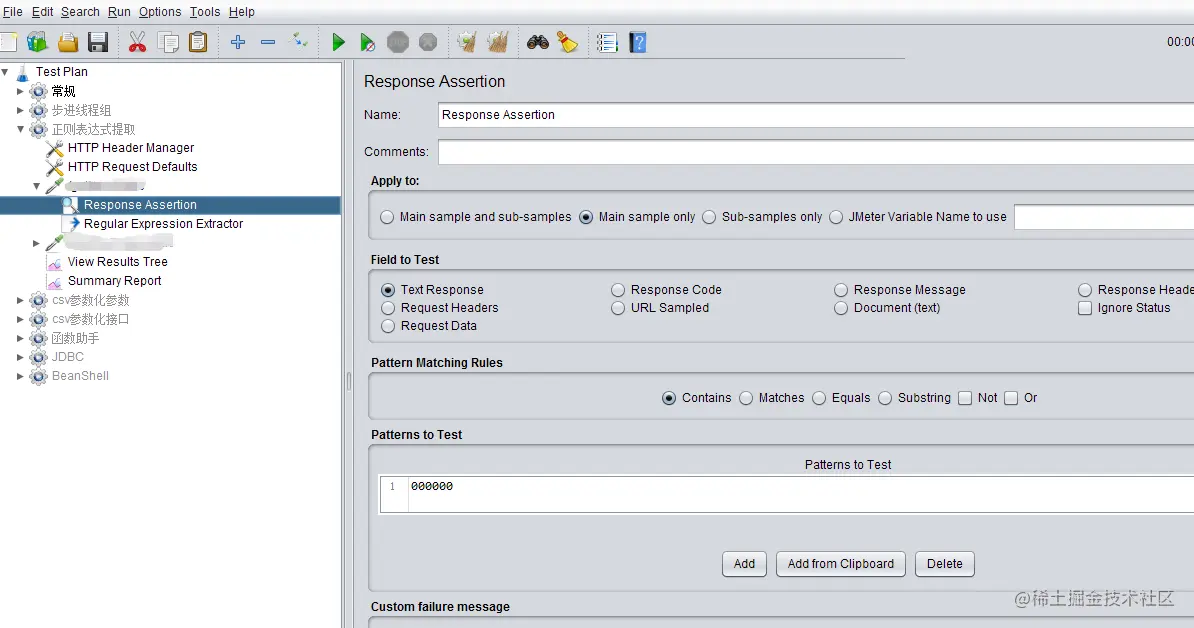Open the Run menu
The height and width of the screenshot is (628, 1194).
(x=119, y=12)
